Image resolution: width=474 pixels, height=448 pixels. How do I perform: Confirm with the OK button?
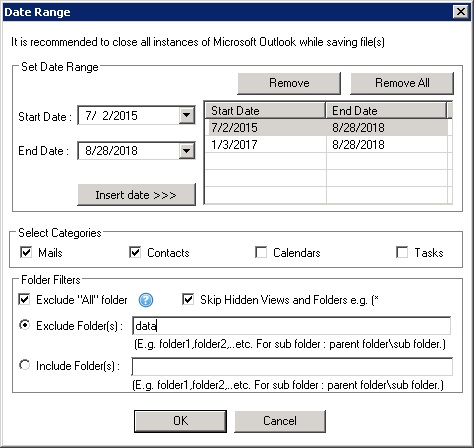click(180, 421)
